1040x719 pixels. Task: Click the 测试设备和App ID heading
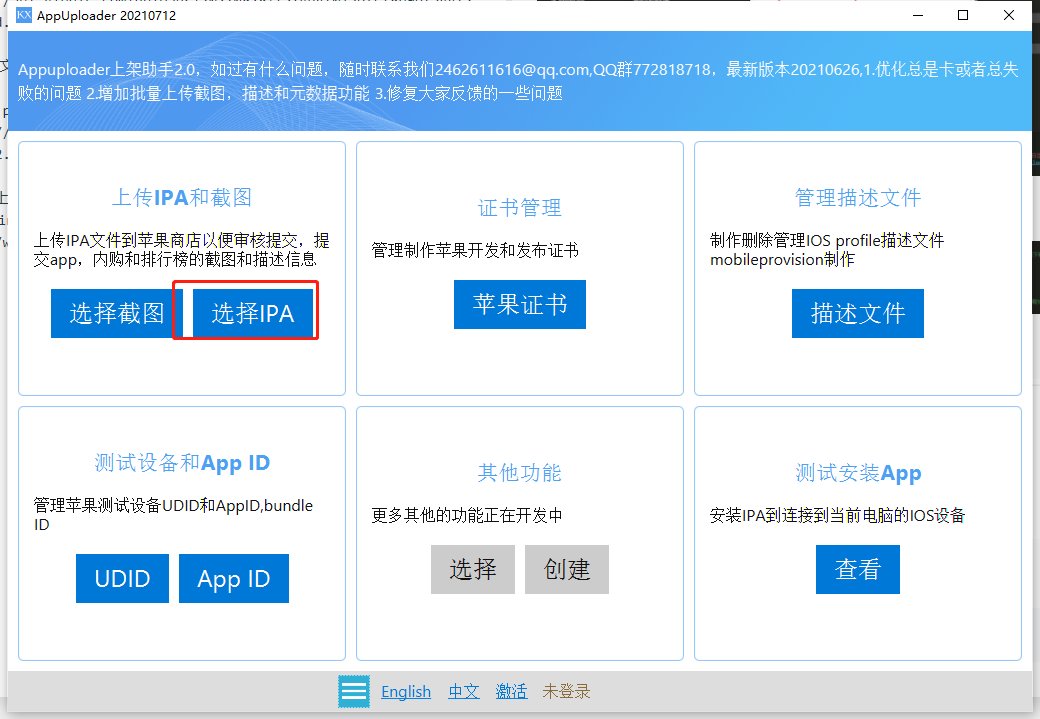[182, 462]
